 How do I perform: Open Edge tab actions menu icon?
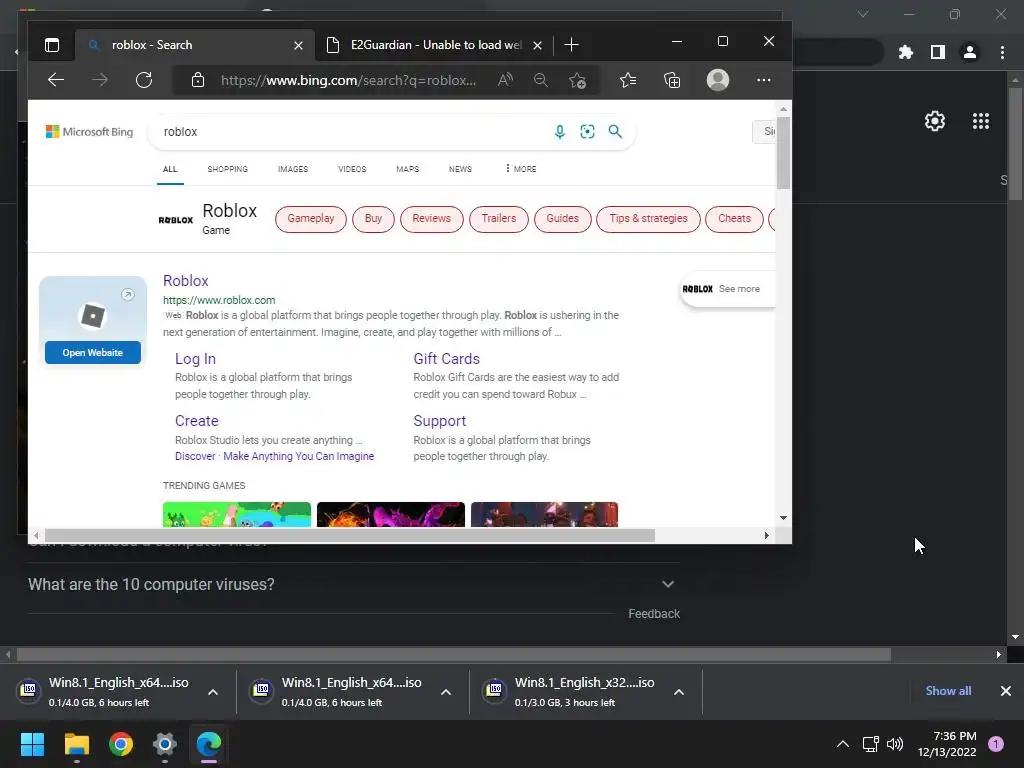(x=52, y=45)
